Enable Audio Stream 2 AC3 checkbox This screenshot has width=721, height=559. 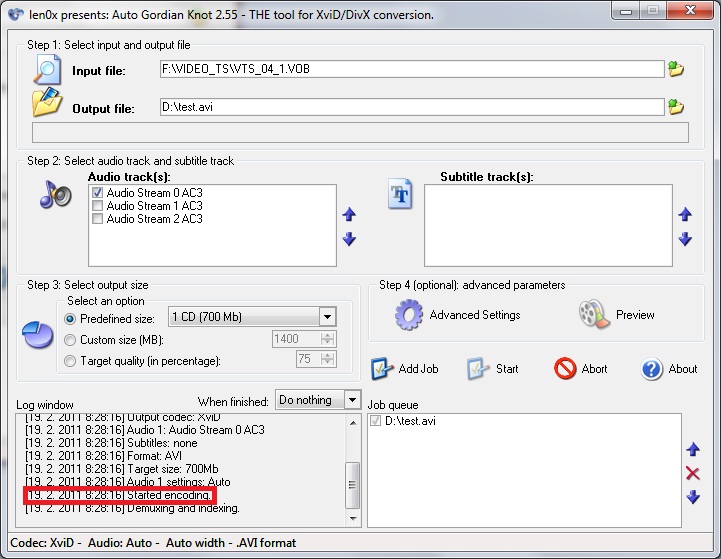(97, 218)
